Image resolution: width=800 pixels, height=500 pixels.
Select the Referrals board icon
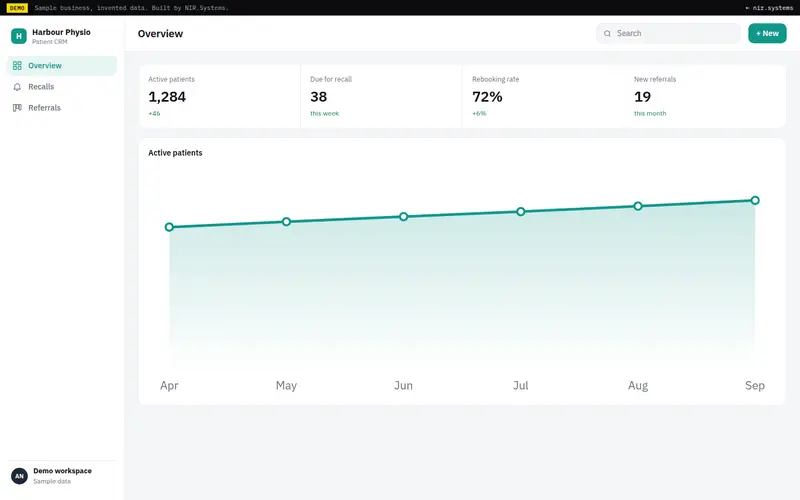[17, 108]
